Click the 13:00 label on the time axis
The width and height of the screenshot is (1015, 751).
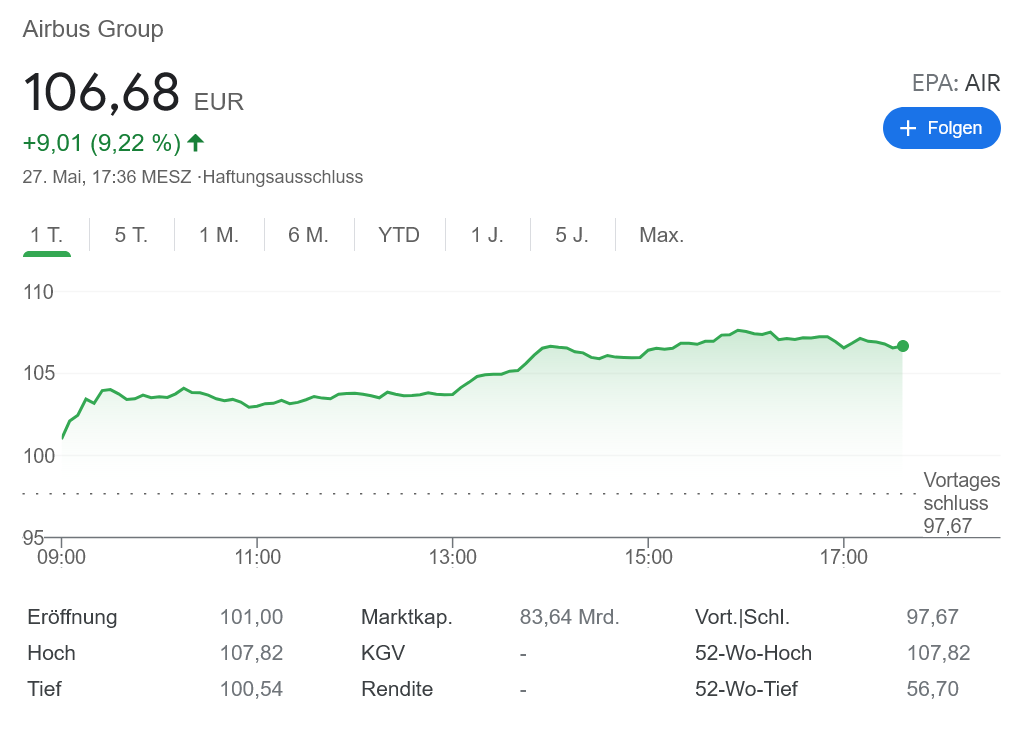(x=452, y=557)
